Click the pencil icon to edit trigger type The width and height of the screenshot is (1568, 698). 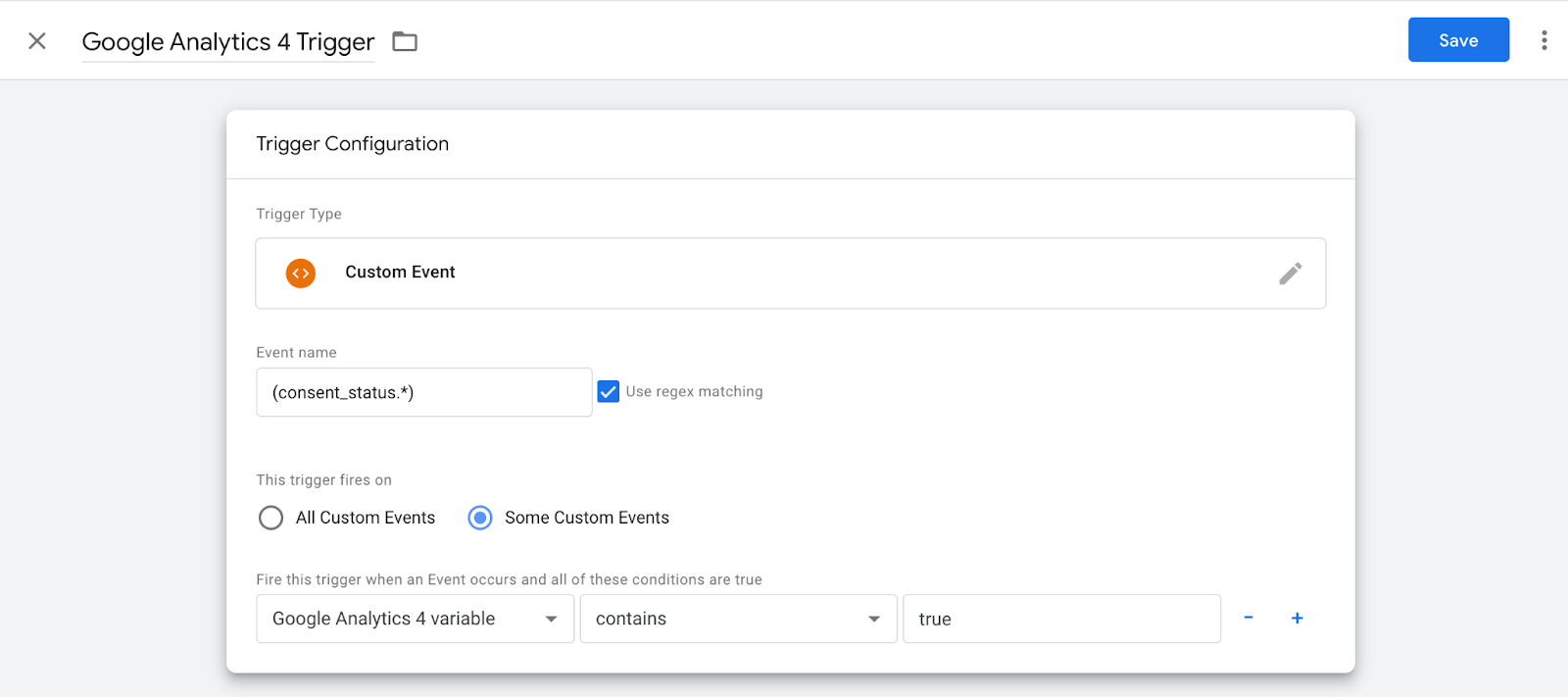pos(1290,274)
